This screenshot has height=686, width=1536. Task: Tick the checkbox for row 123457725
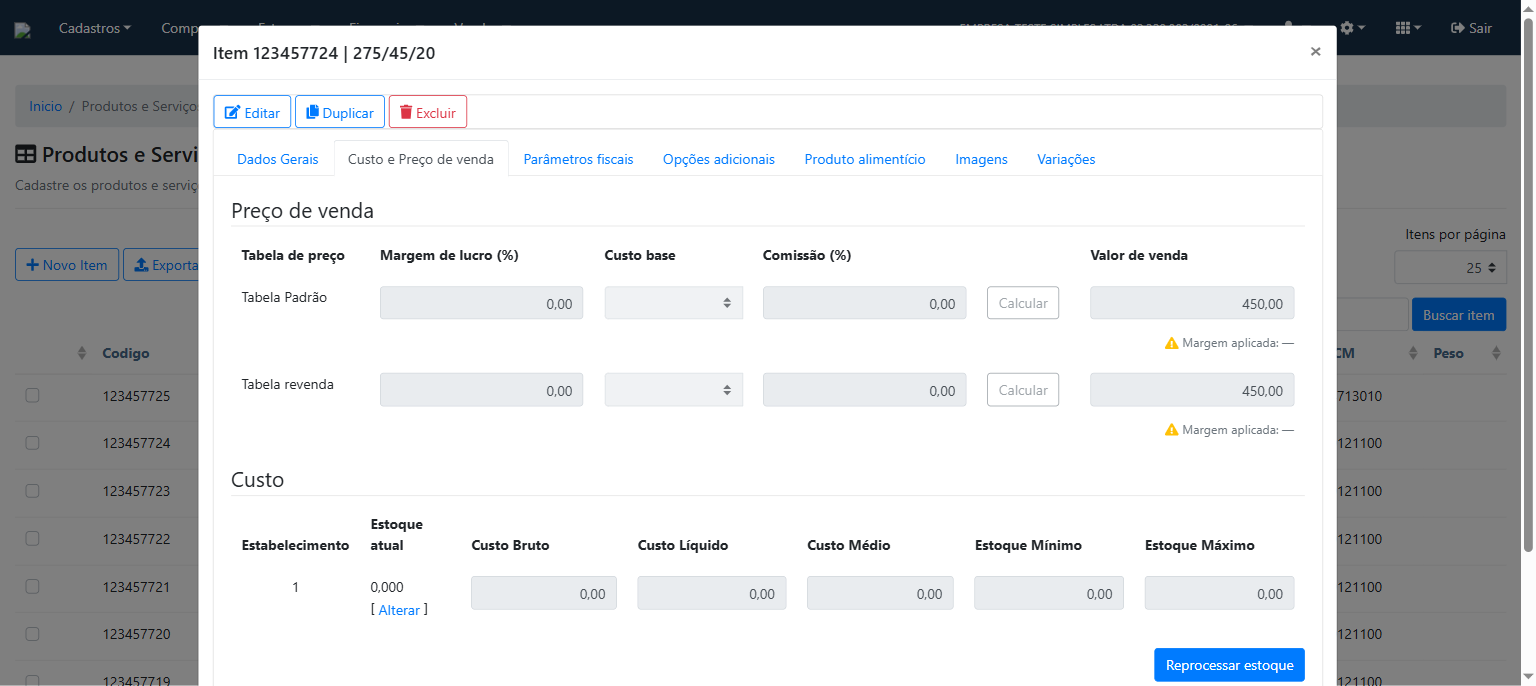click(x=32, y=396)
